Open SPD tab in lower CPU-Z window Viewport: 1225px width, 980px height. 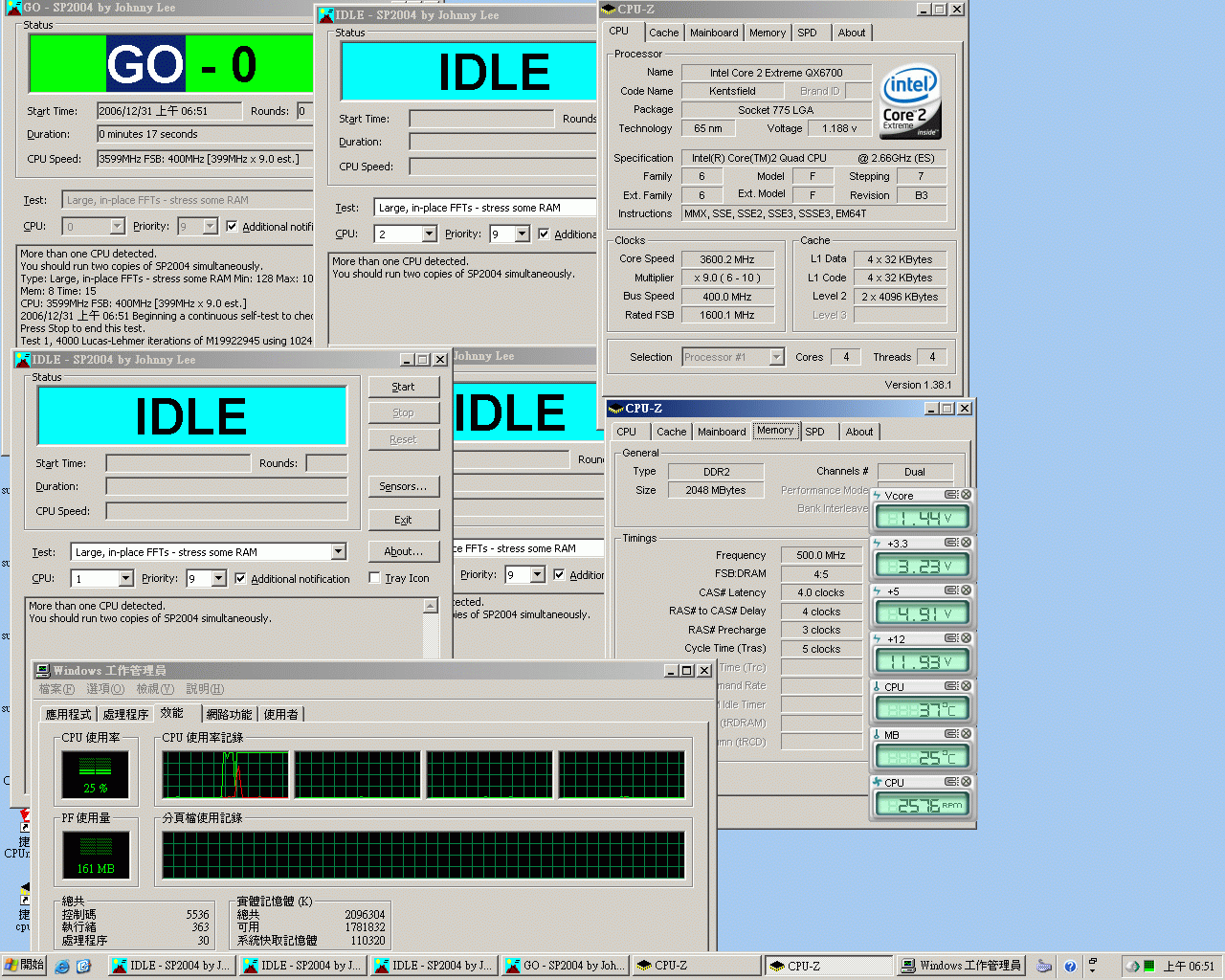814,432
